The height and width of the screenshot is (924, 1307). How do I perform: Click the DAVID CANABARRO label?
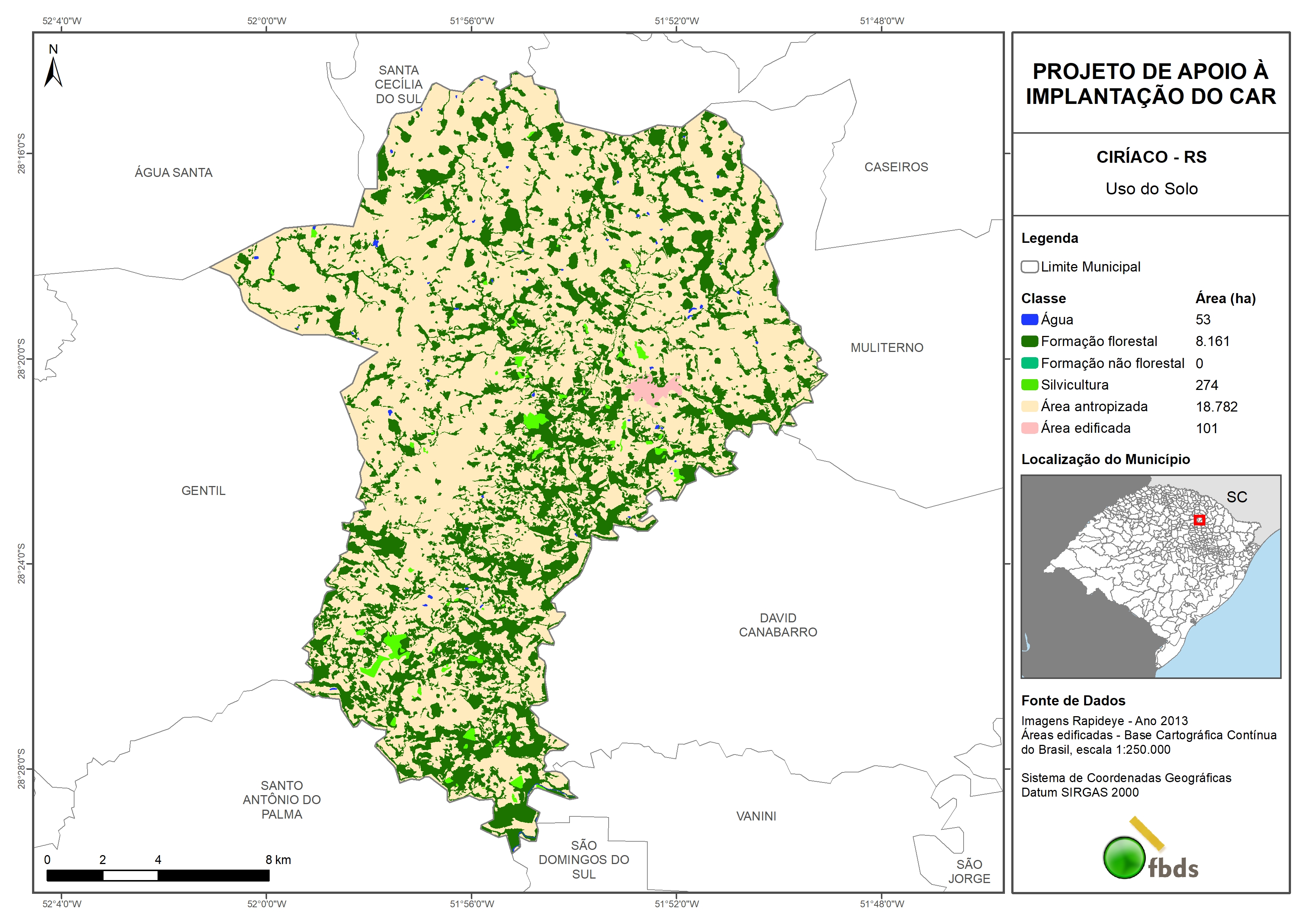778,625
